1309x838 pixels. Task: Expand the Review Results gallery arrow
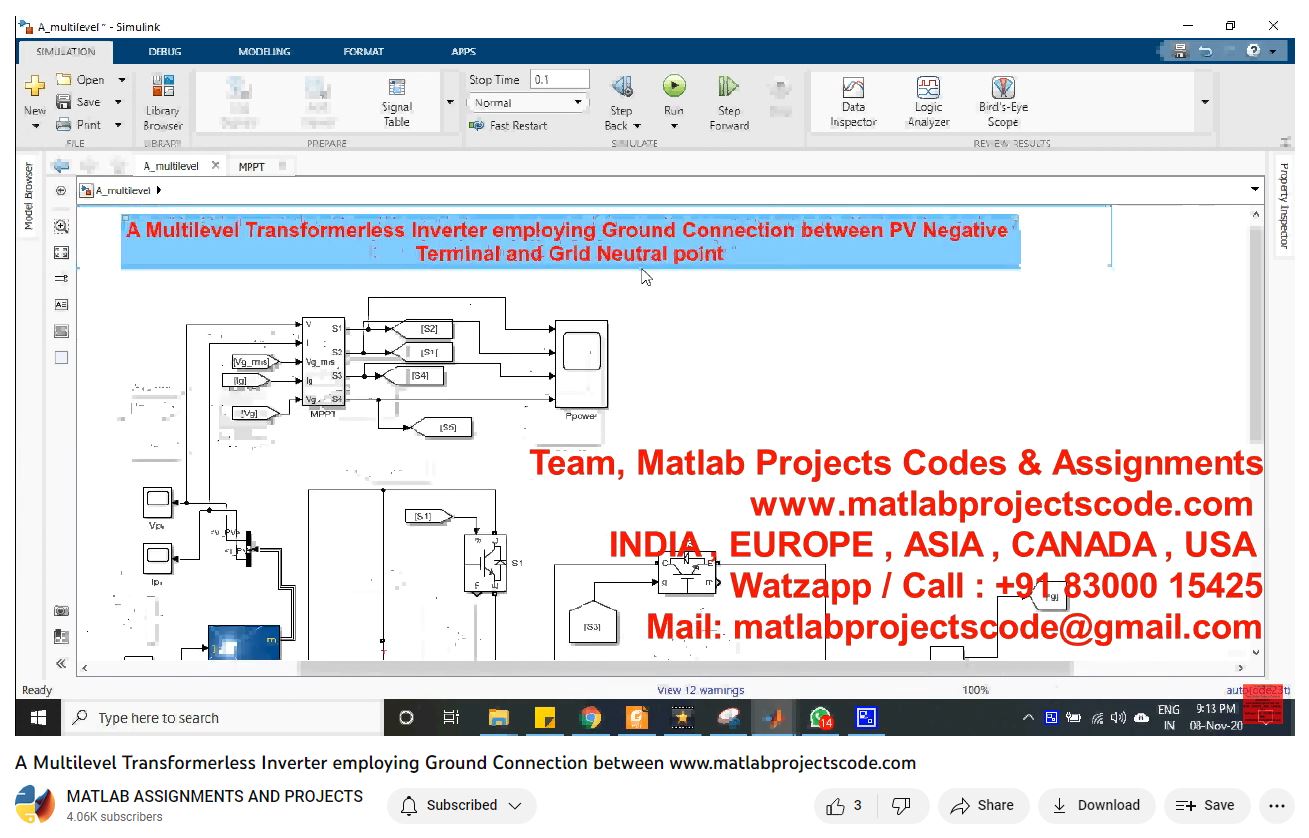coord(1205,102)
